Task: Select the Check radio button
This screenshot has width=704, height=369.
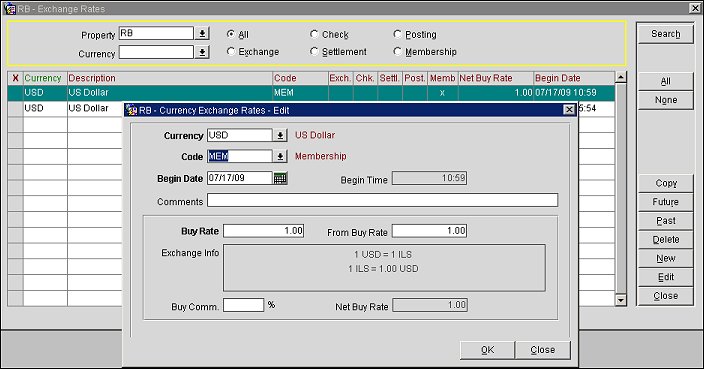Action: [x=314, y=34]
